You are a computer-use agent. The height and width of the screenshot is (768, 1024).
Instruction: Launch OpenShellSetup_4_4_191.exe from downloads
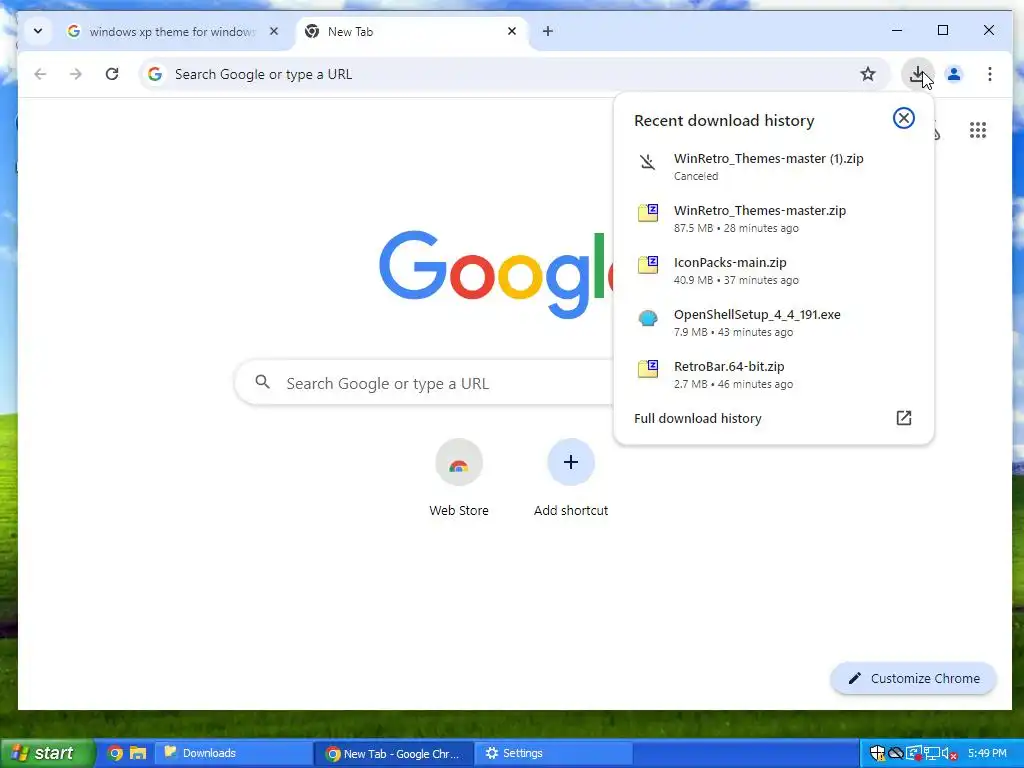[774, 323]
